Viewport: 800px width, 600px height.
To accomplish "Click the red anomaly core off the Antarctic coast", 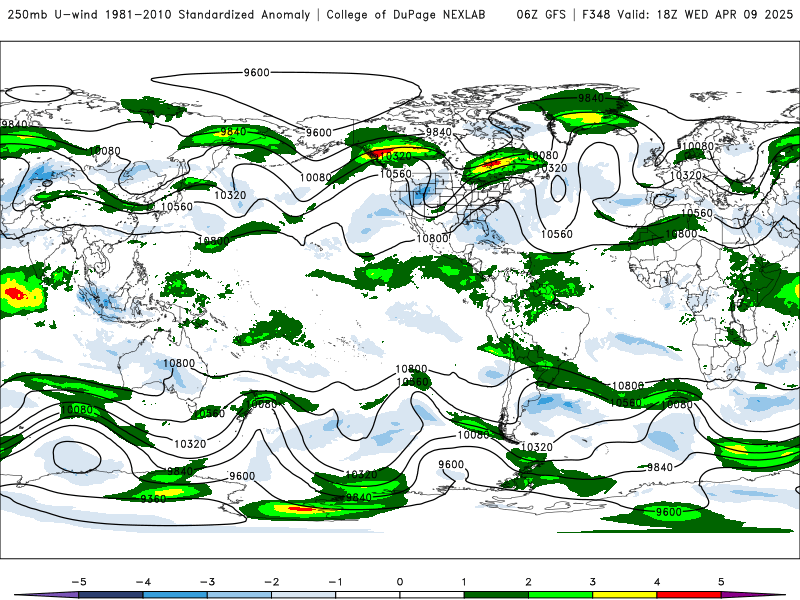I will (301, 509).
